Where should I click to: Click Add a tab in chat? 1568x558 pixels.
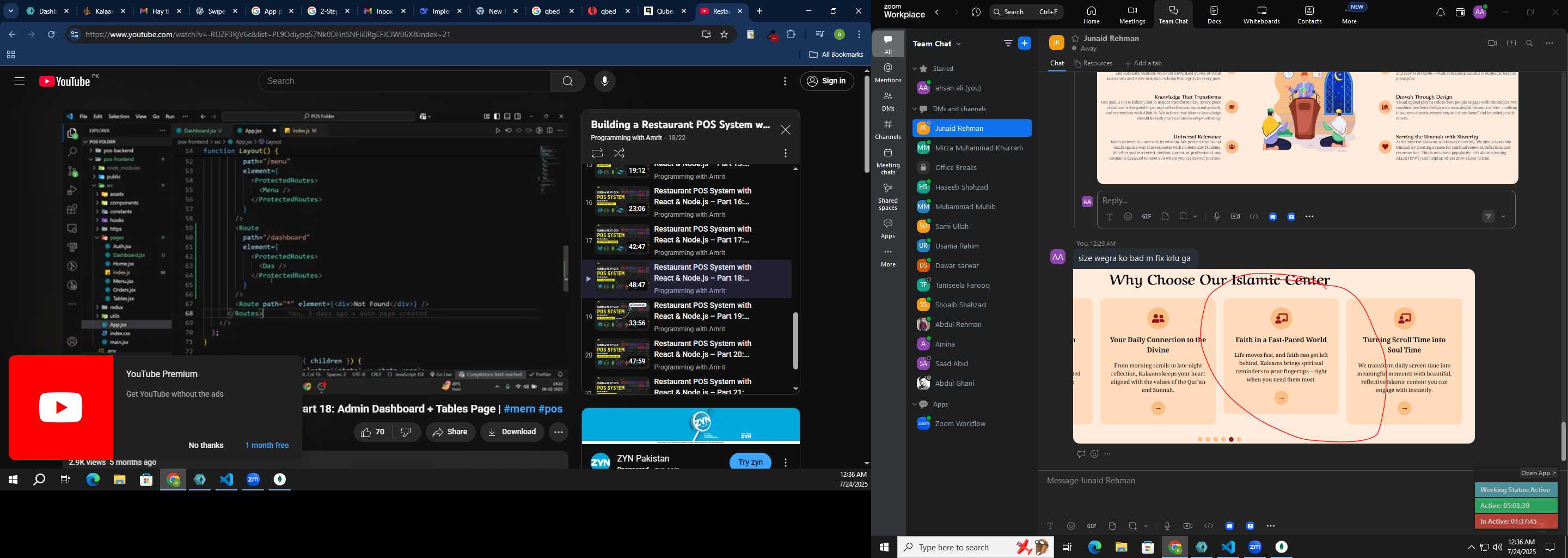(x=1143, y=63)
